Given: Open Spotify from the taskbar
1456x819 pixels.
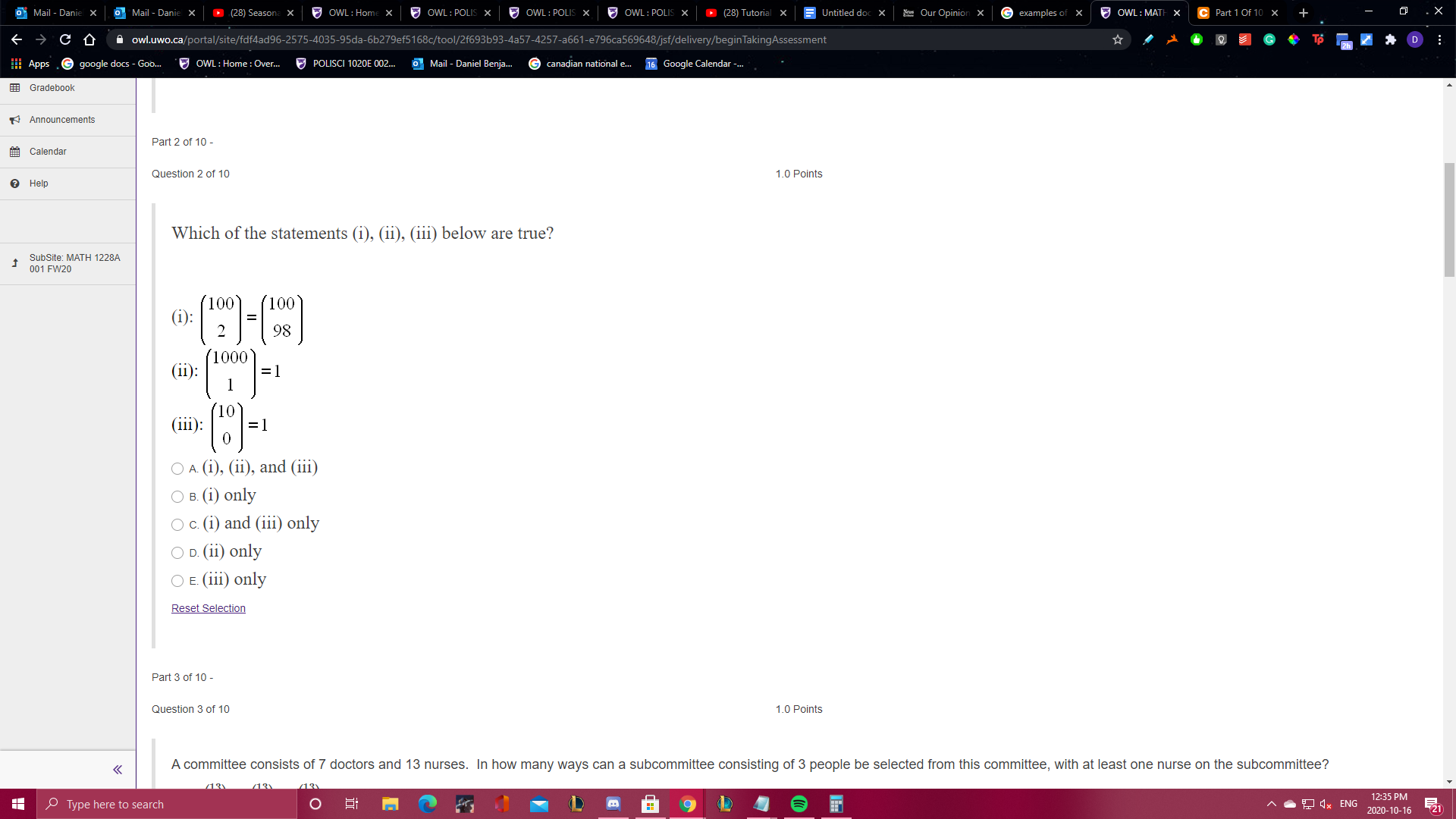Looking at the screenshot, I should (799, 803).
